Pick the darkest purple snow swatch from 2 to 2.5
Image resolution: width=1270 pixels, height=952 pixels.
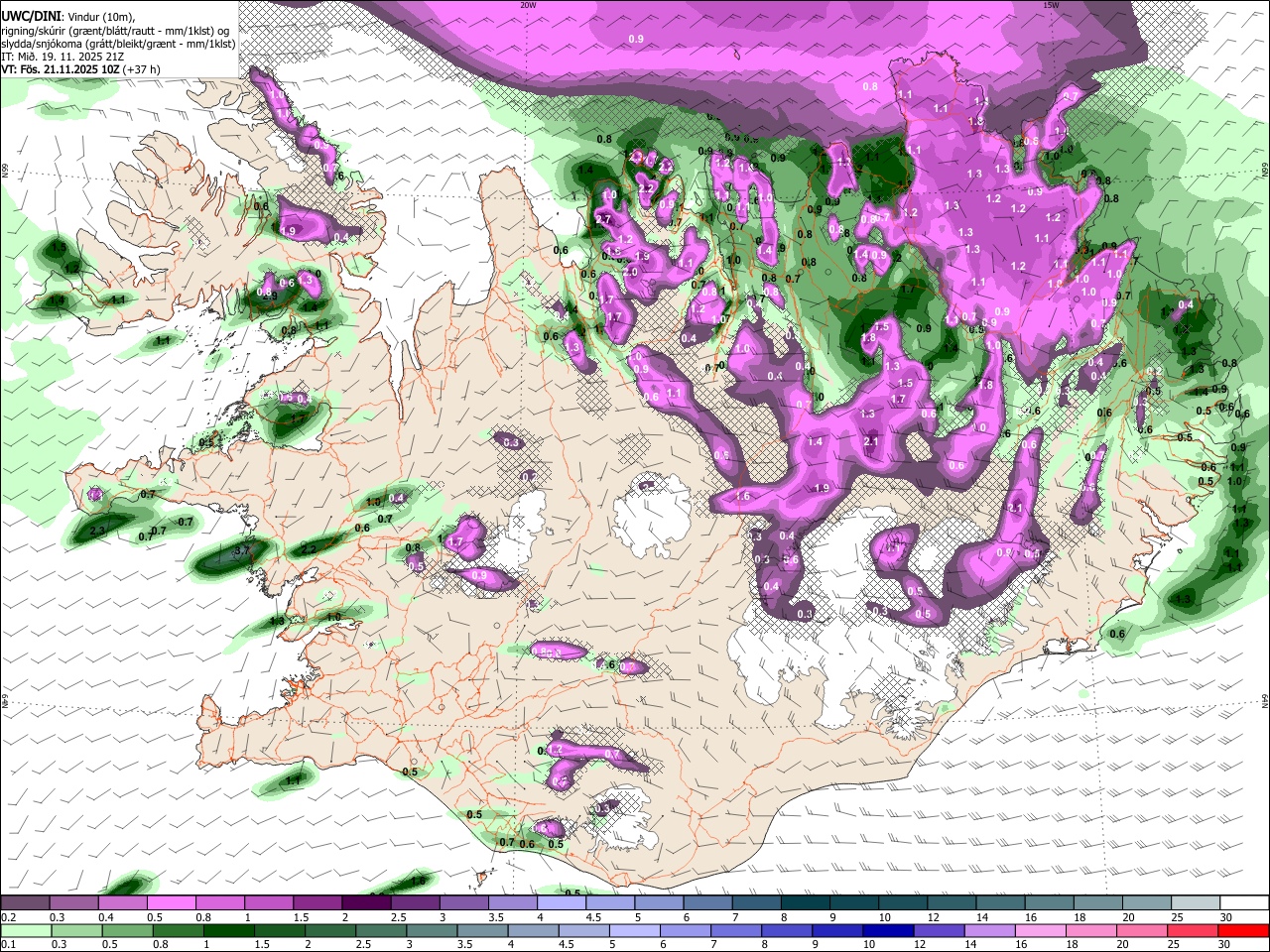366,902
